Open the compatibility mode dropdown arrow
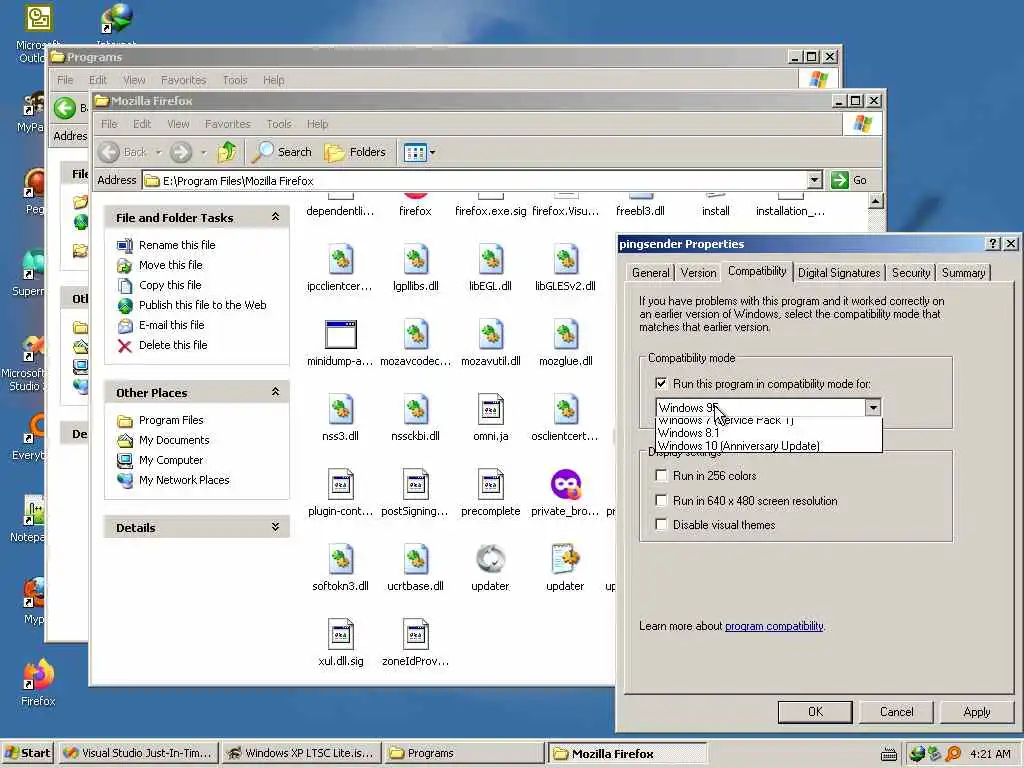The height and width of the screenshot is (768, 1024). point(873,408)
